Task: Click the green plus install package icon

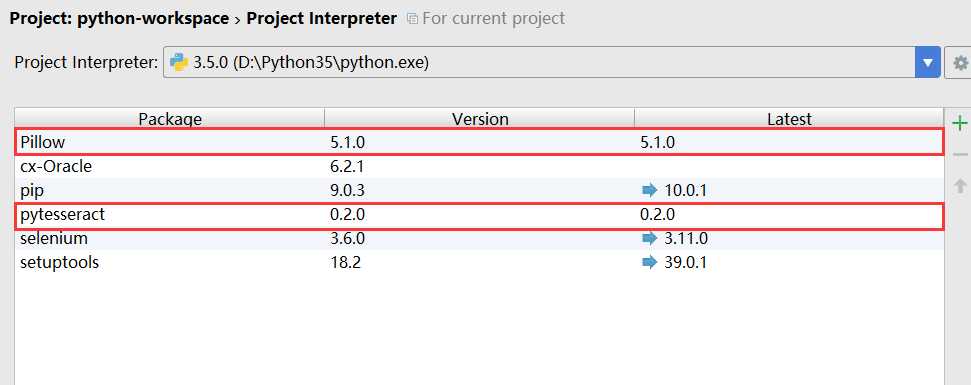Action: pos(960,123)
